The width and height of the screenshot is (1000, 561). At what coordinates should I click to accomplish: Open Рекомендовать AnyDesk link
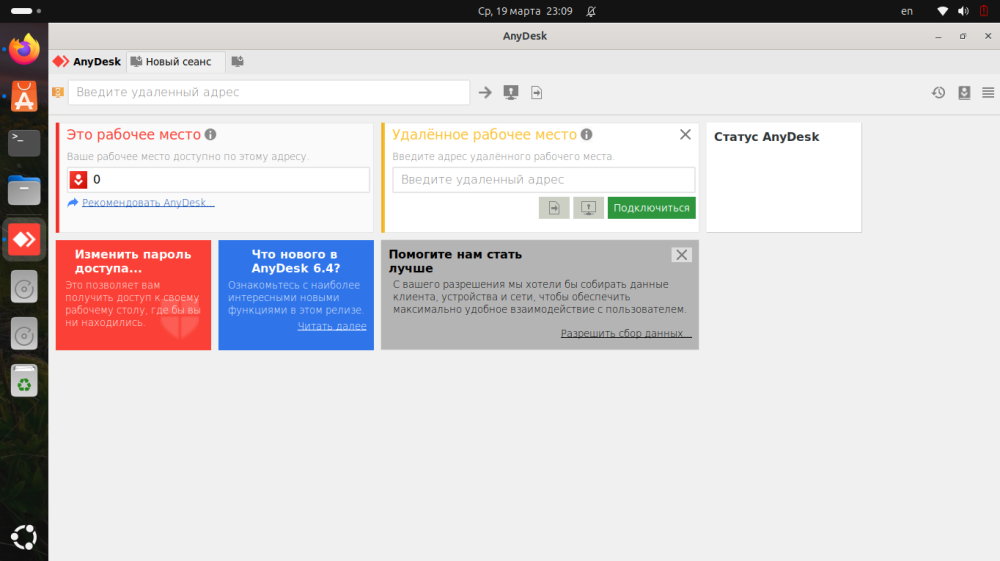pos(148,203)
